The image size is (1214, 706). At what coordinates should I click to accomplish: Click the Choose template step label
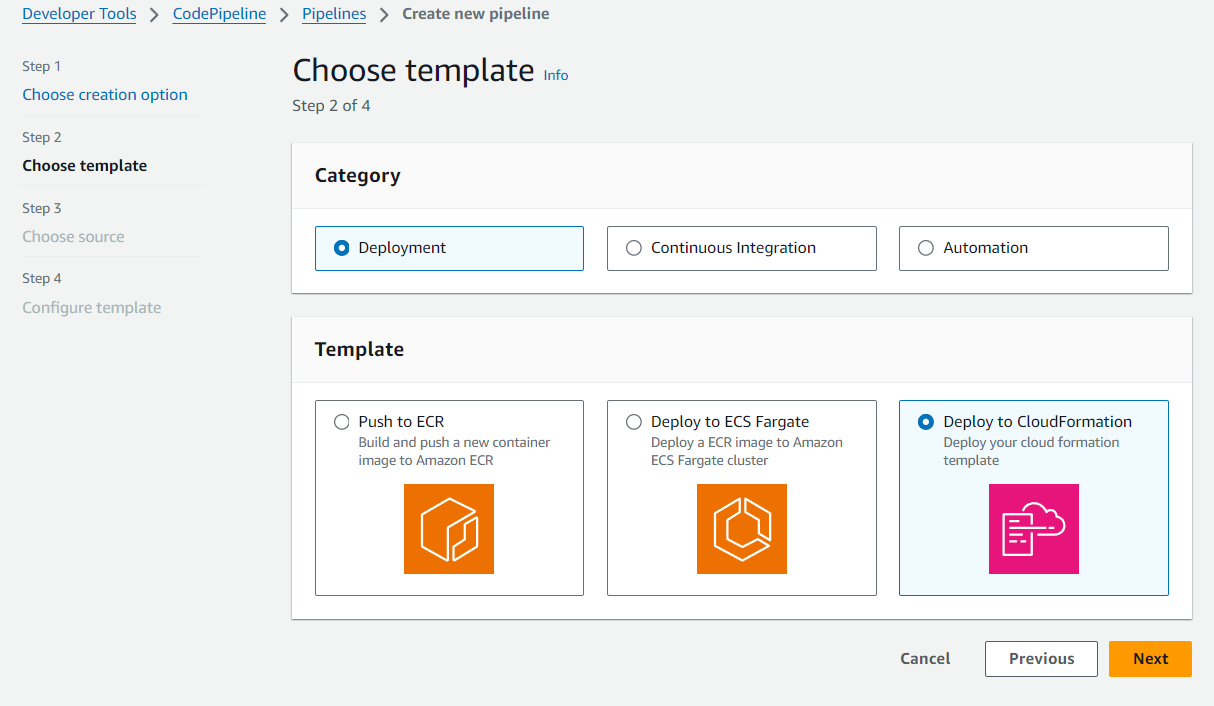pyautogui.click(x=85, y=165)
